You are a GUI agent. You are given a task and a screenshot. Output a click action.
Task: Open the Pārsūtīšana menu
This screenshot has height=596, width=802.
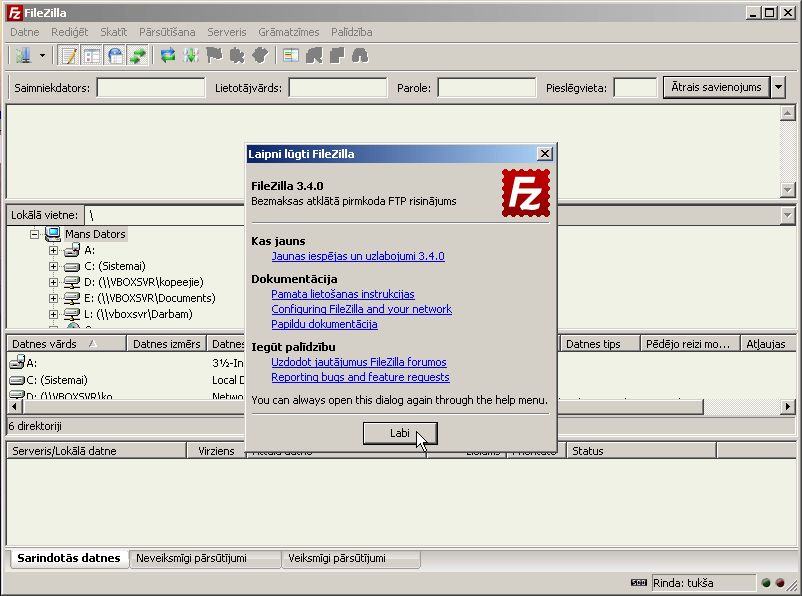coord(167,32)
